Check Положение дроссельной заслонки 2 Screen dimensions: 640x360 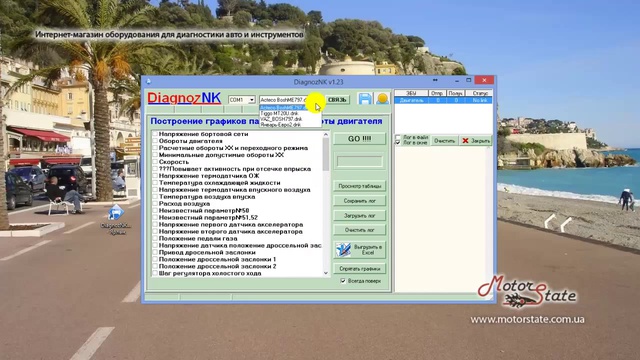[155, 266]
